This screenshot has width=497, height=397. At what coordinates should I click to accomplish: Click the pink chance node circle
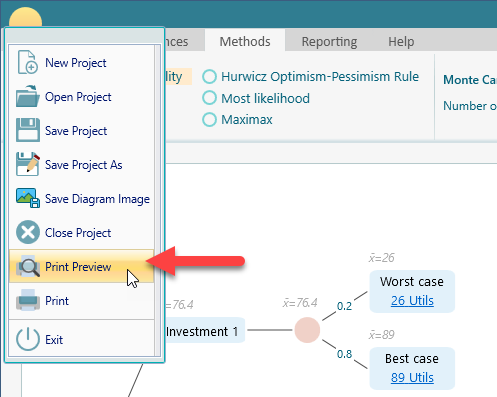[307, 330]
